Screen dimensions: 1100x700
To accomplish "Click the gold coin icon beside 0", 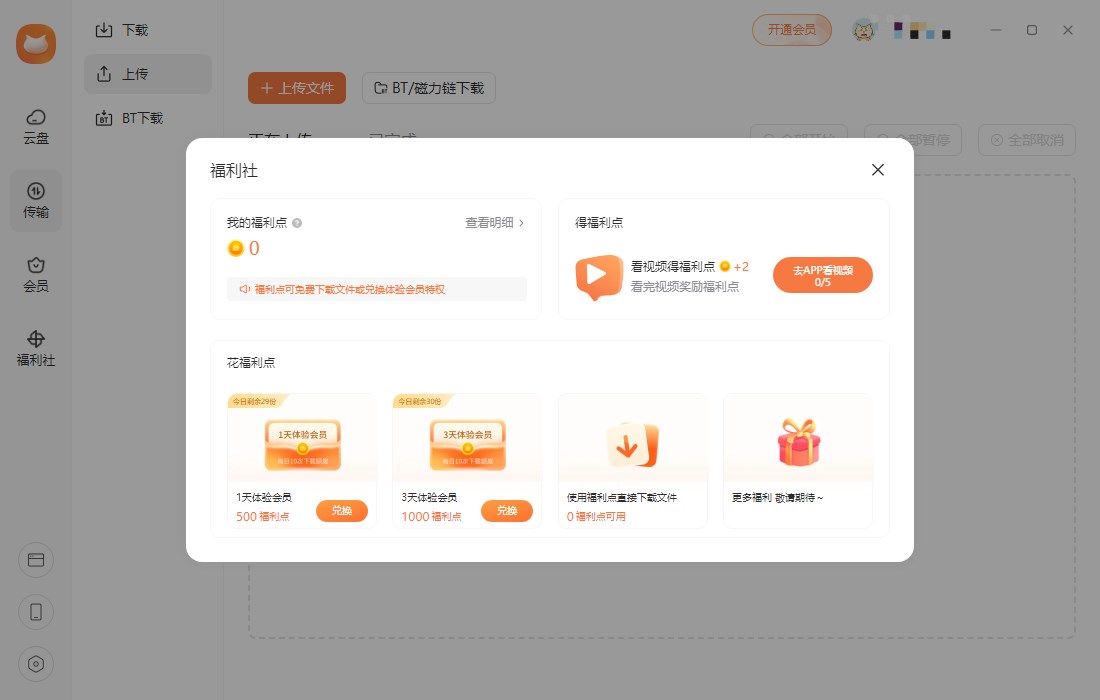I will tap(236, 248).
